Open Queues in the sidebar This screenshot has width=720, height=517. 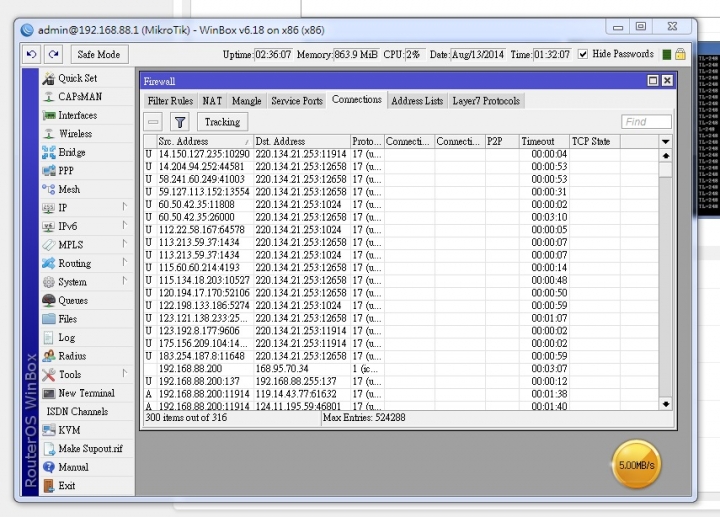(x=73, y=300)
